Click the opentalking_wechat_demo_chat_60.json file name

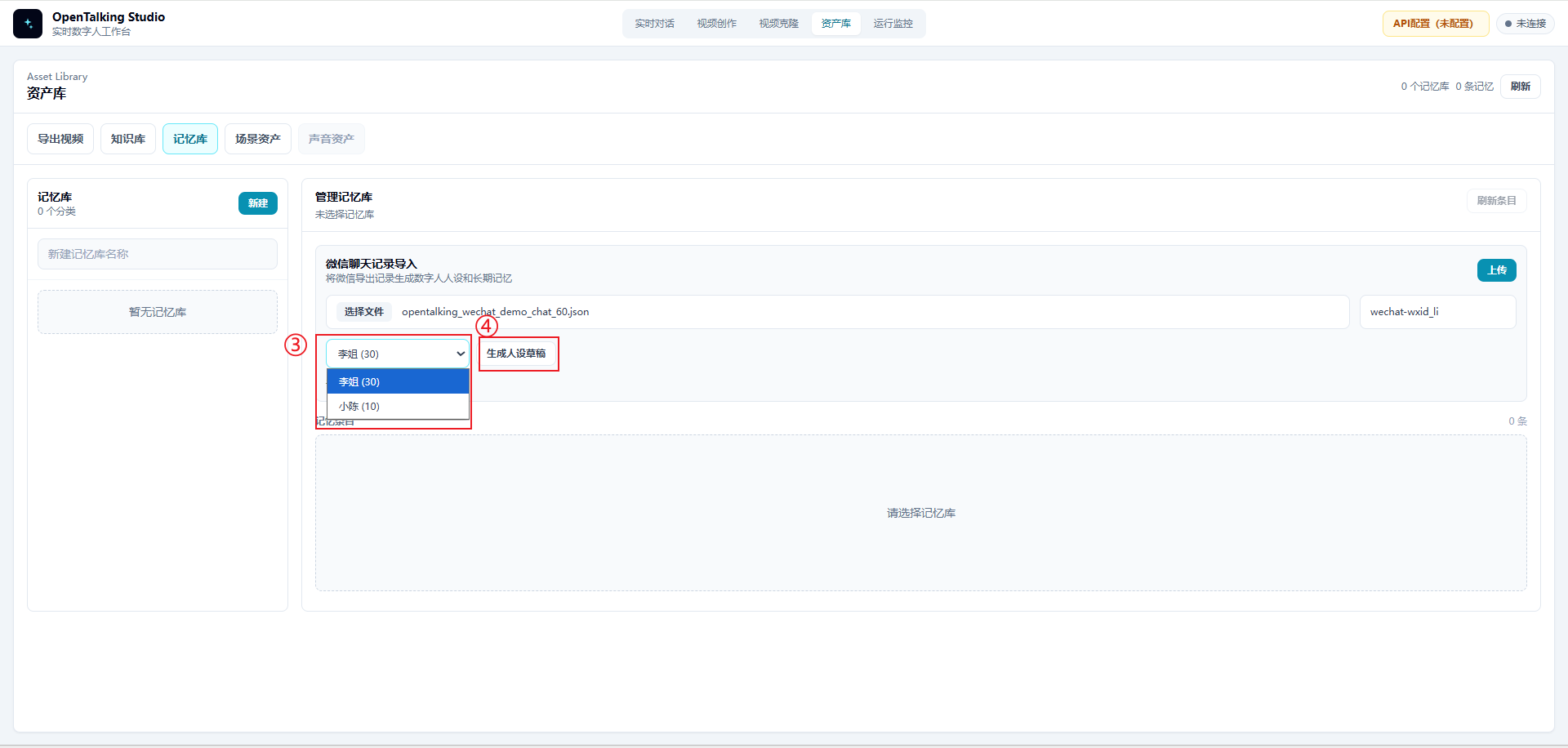click(495, 312)
